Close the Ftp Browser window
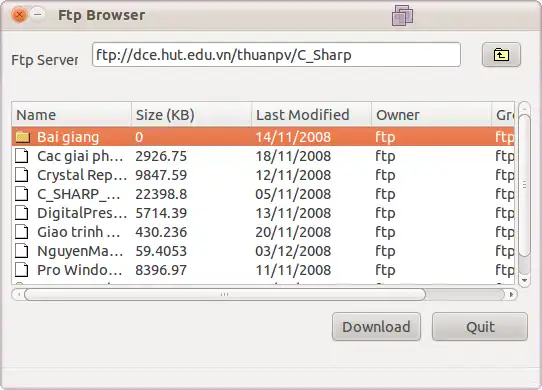The width and height of the screenshot is (542, 390). coord(19,15)
